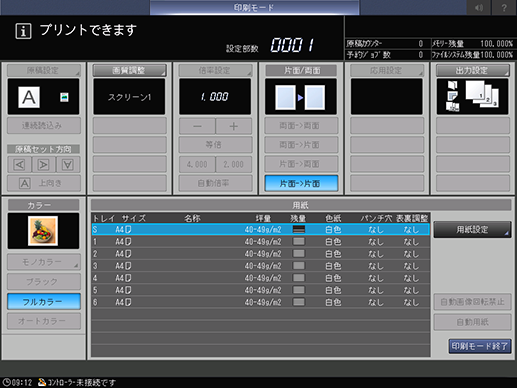
Task: Click the controller disconnected warning icon
Action: [x=42, y=382]
